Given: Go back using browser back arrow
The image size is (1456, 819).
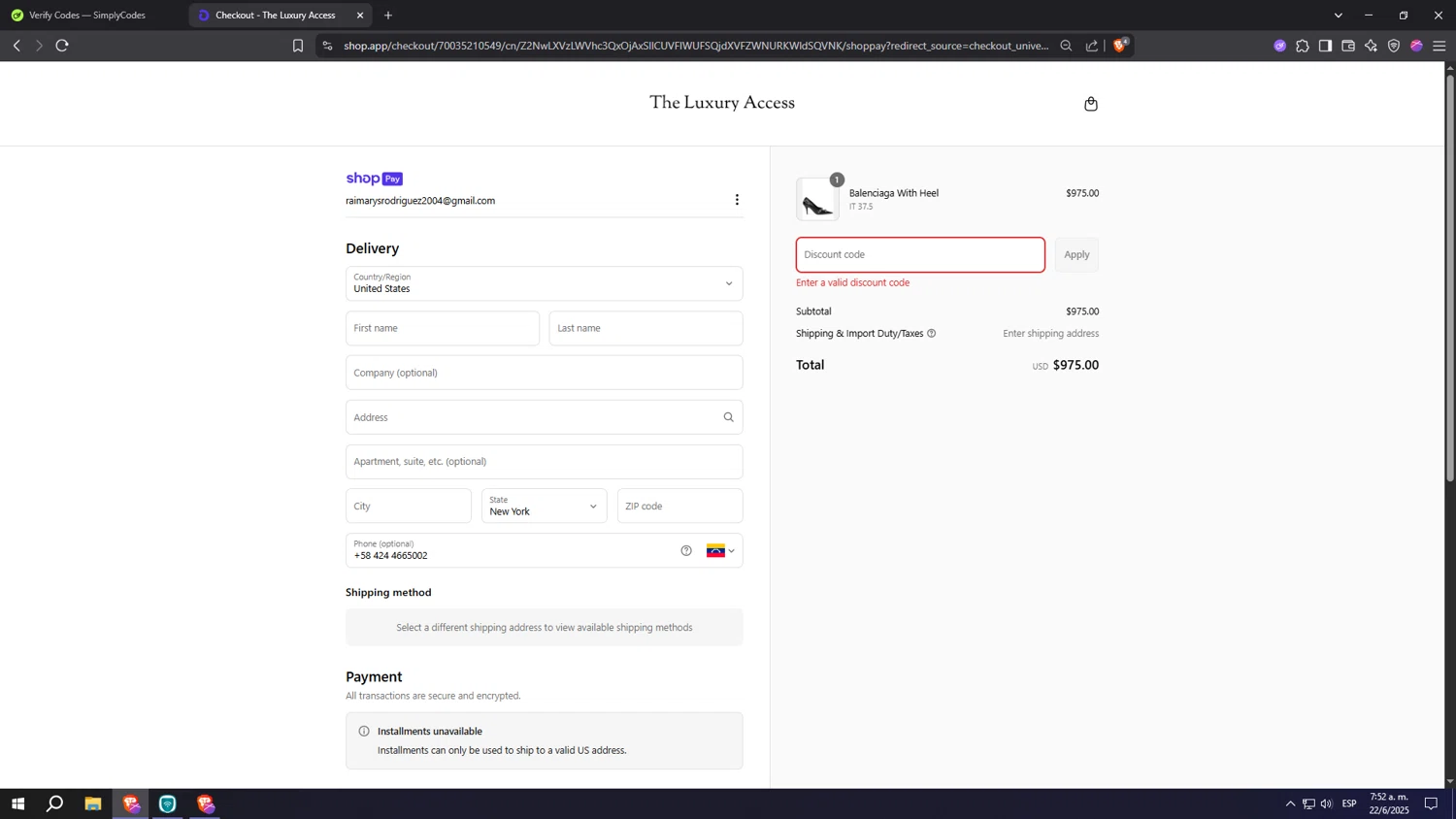Looking at the screenshot, I should (x=17, y=46).
